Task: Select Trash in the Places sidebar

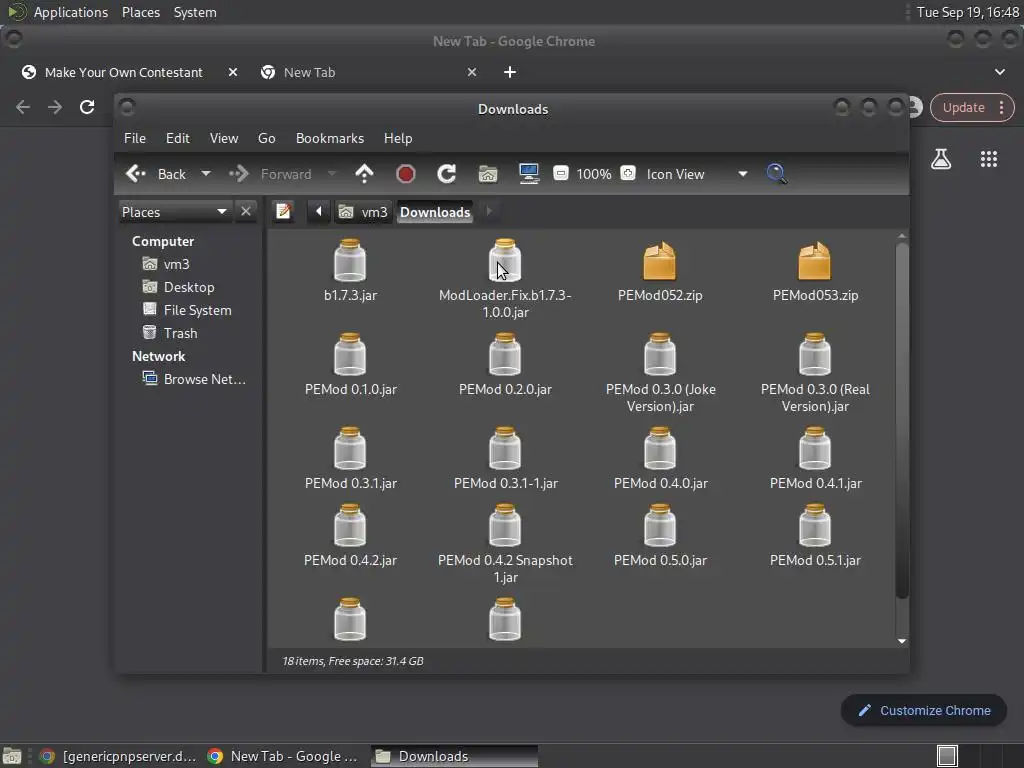Action: click(180, 333)
